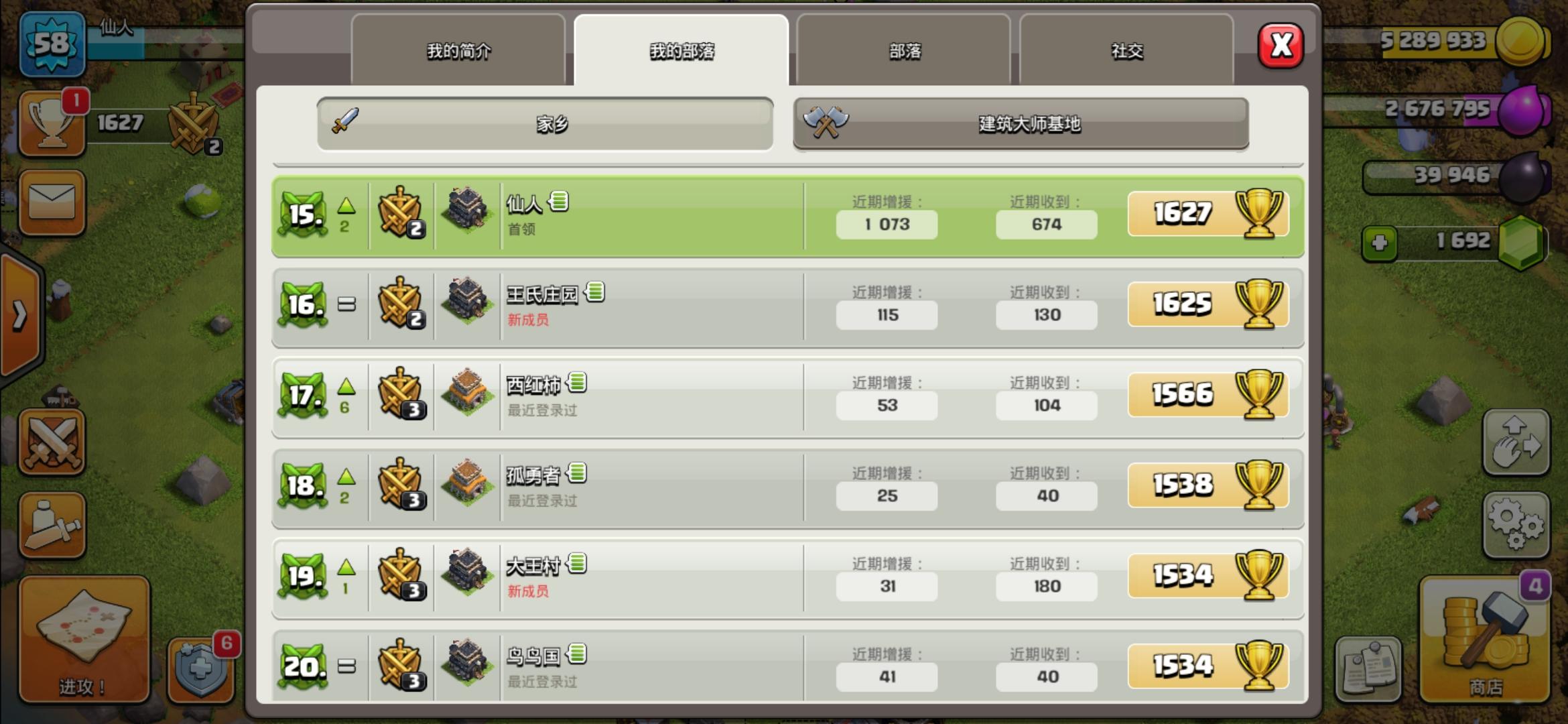Close the clan window with red X
This screenshot has width=1568, height=724.
click(1281, 46)
